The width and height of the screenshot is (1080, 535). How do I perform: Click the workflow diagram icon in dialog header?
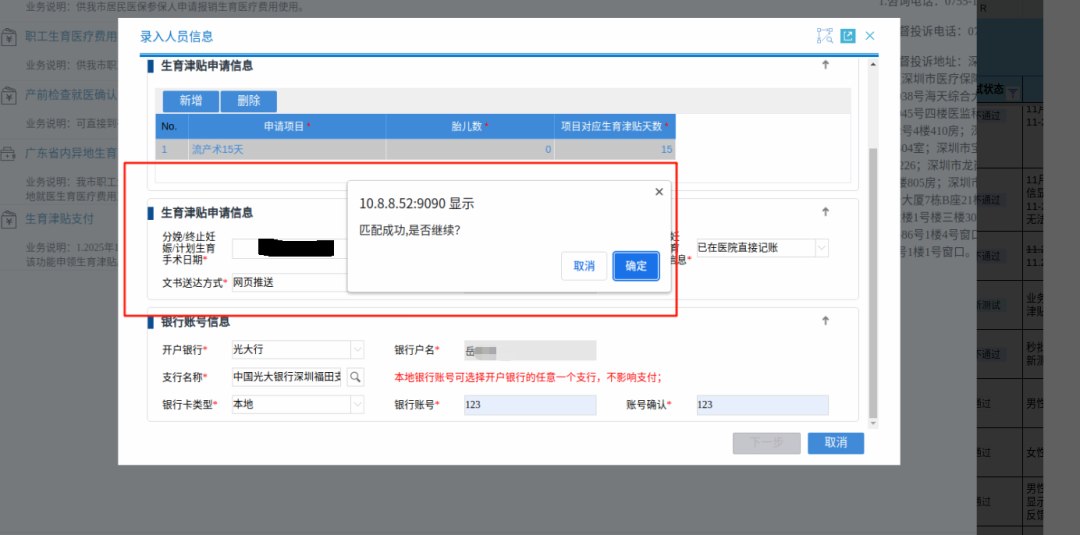(x=825, y=36)
